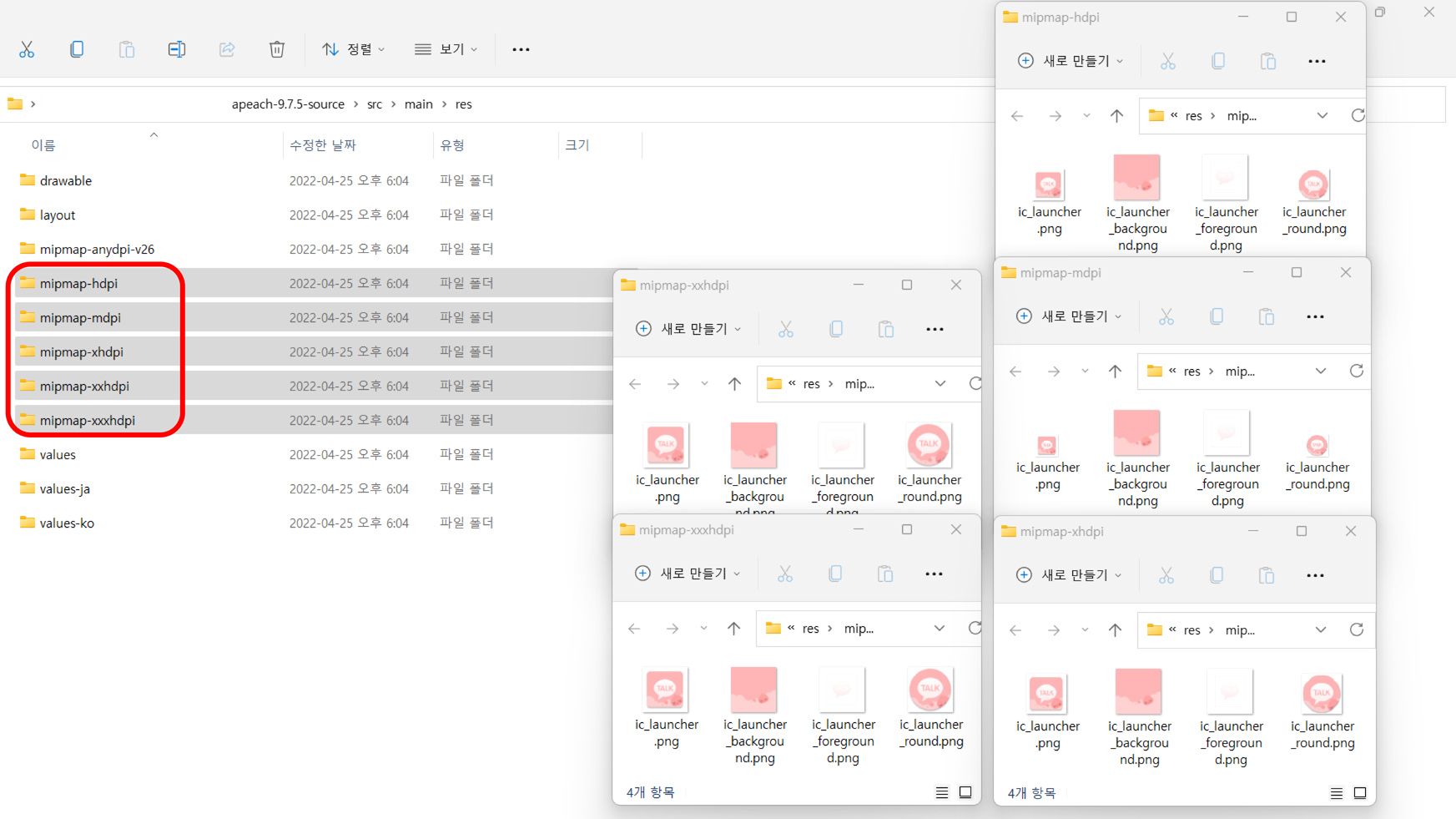
Task: Open the ellipsis menu in the mipmap-xxxhdpi window
Action: pyautogui.click(x=934, y=574)
